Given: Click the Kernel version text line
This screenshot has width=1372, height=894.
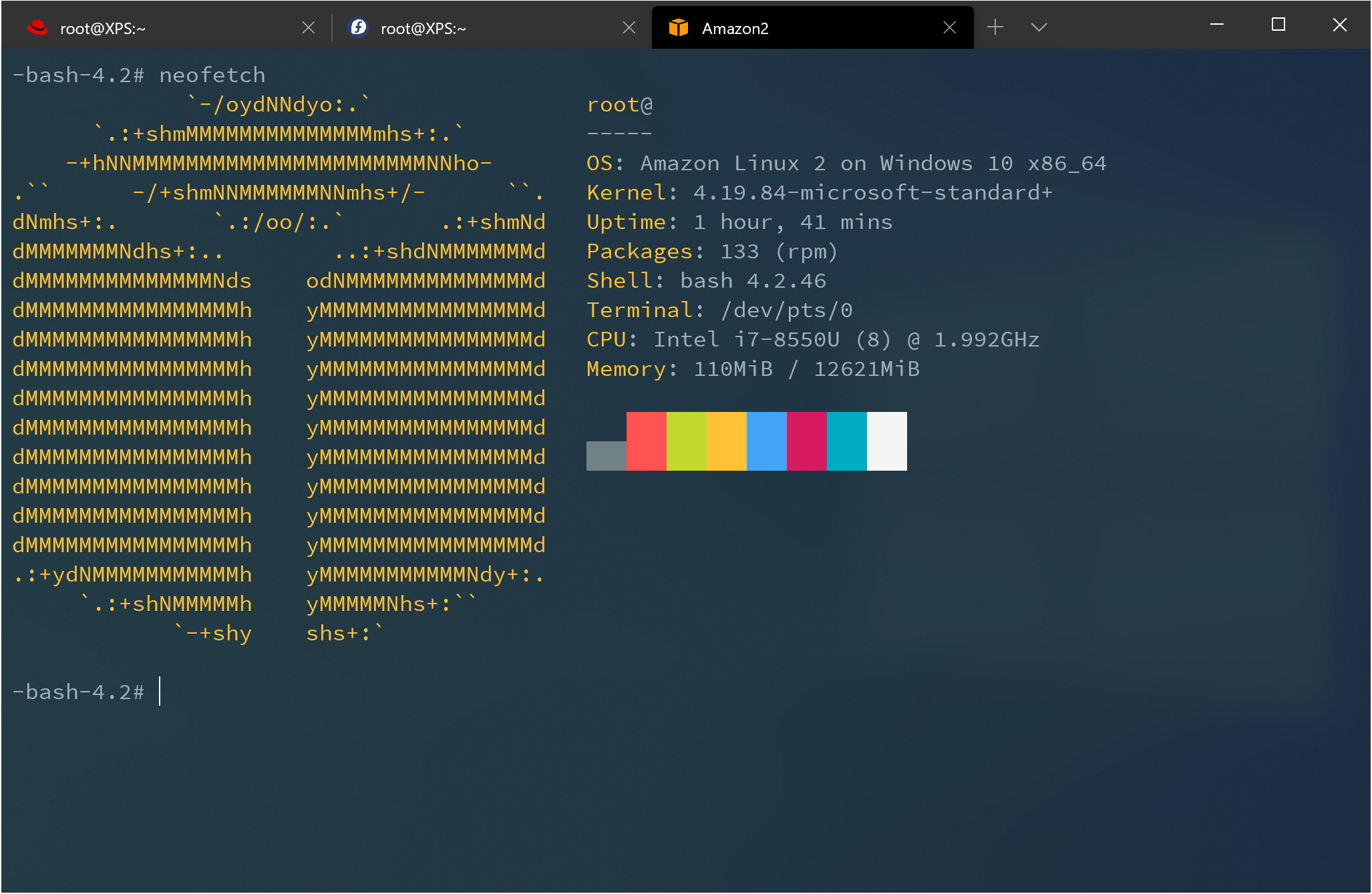Looking at the screenshot, I should 818,193.
